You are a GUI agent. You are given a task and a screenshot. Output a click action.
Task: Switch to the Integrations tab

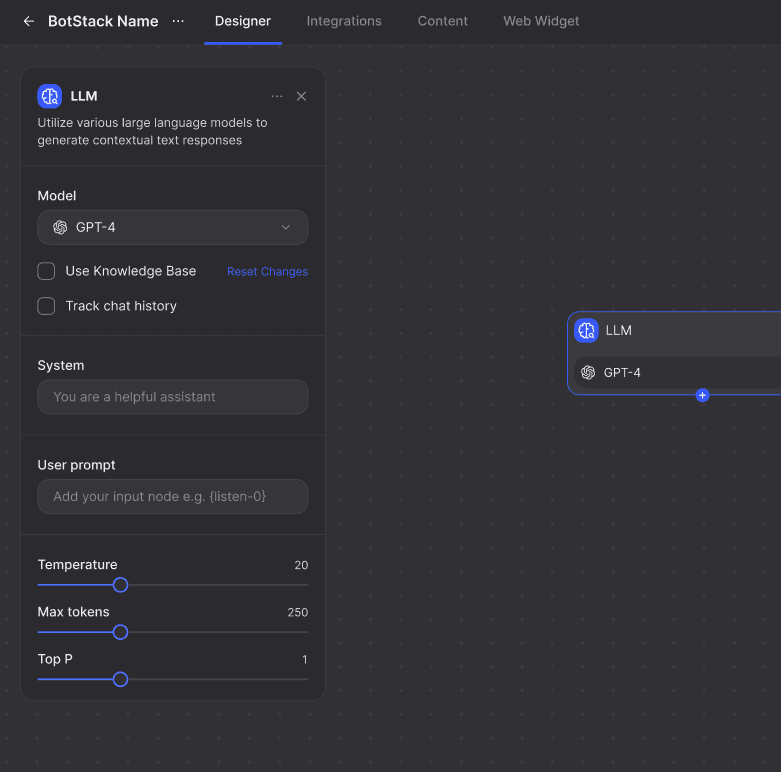coord(344,21)
